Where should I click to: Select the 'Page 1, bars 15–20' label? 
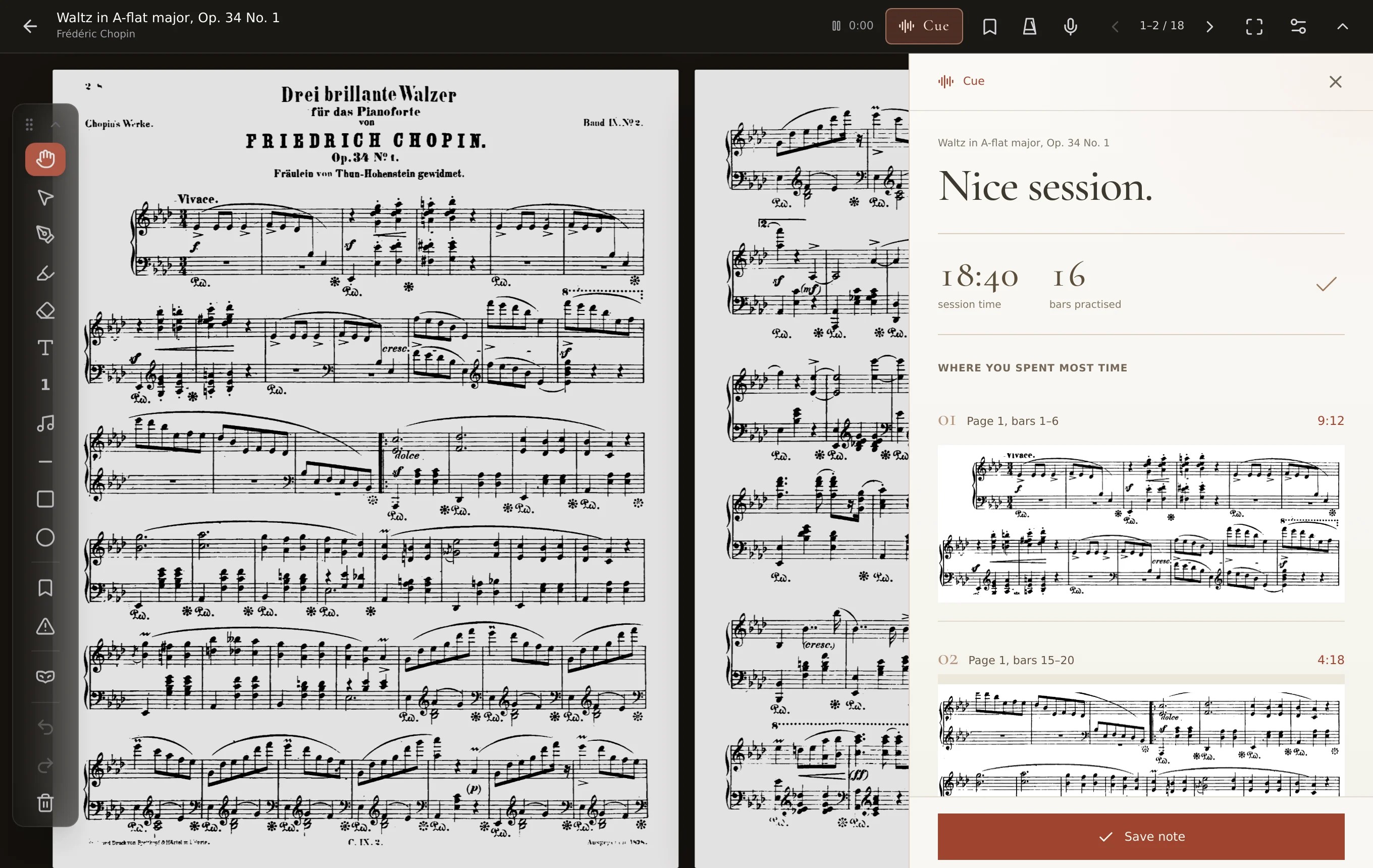click(x=1021, y=660)
